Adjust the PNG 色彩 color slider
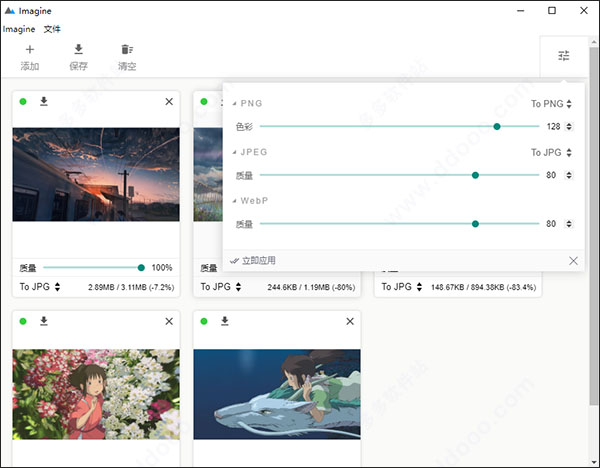This screenshot has height=468, width=600. [x=399, y=126]
